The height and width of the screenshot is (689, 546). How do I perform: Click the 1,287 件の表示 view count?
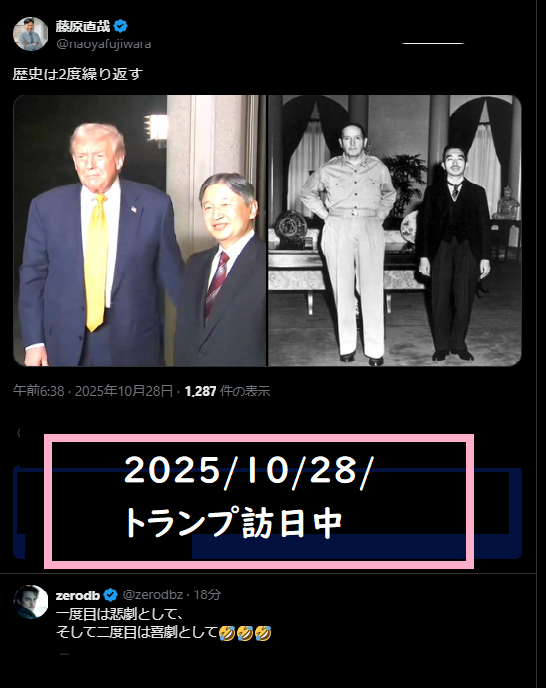tap(228, 391)
